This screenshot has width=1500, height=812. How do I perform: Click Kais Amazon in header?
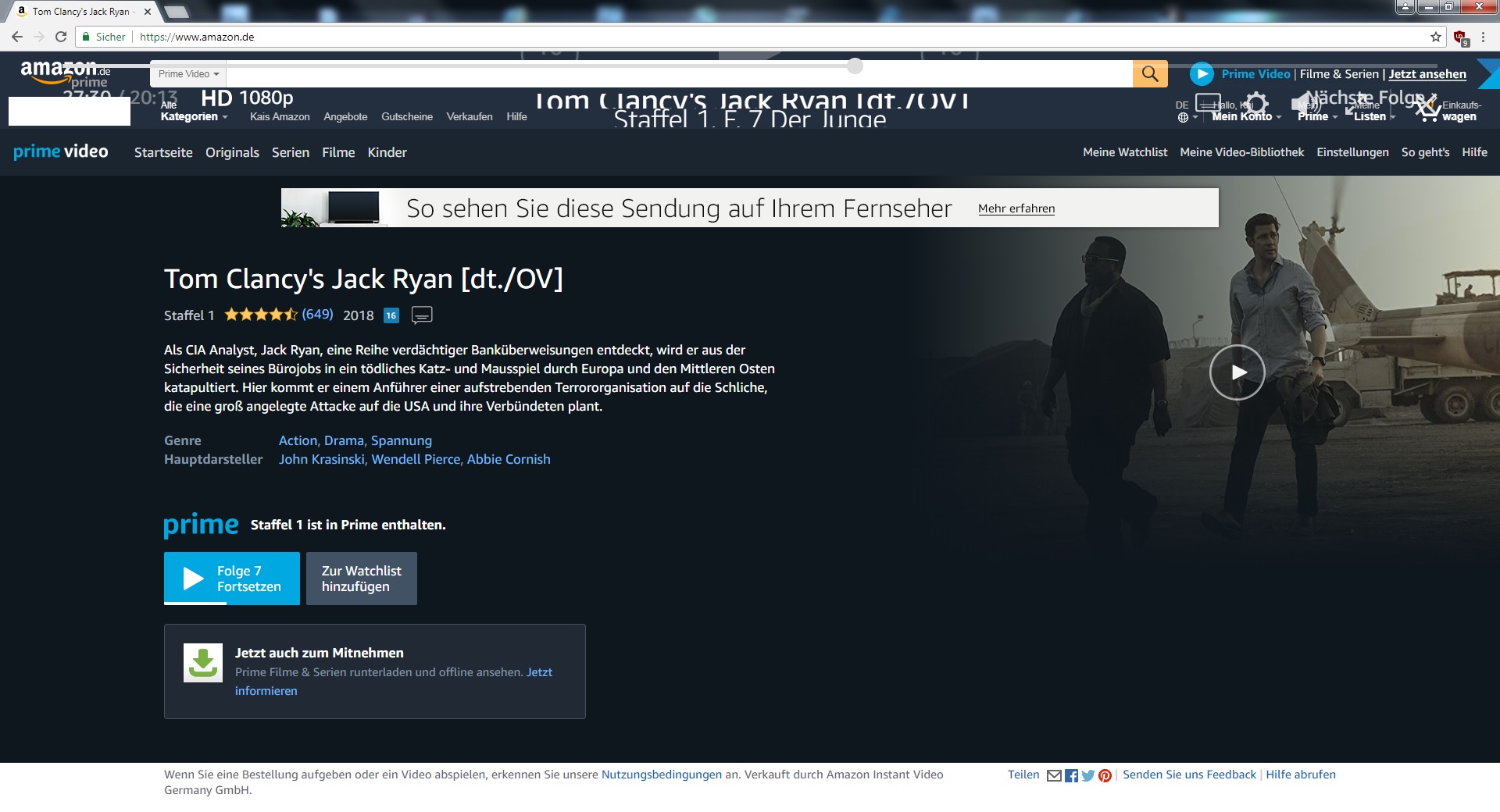(280, 116)
